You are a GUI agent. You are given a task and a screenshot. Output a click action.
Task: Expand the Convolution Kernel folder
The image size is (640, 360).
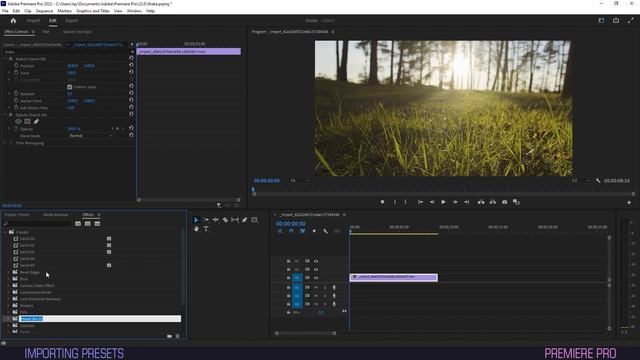point(9,292)
